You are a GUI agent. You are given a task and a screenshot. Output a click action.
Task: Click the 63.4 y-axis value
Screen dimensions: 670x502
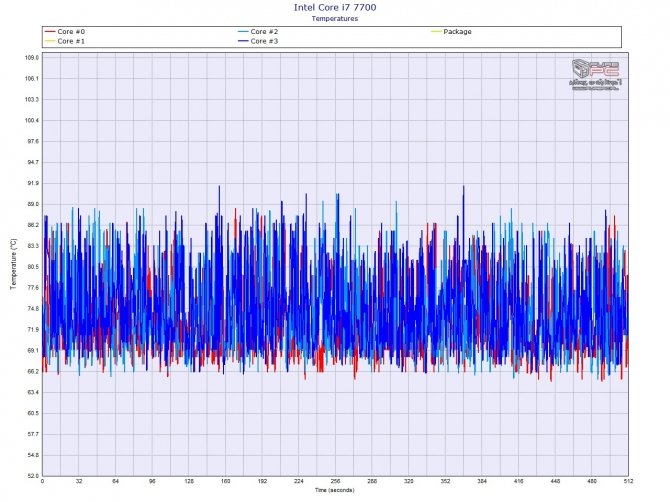(33, 393)
